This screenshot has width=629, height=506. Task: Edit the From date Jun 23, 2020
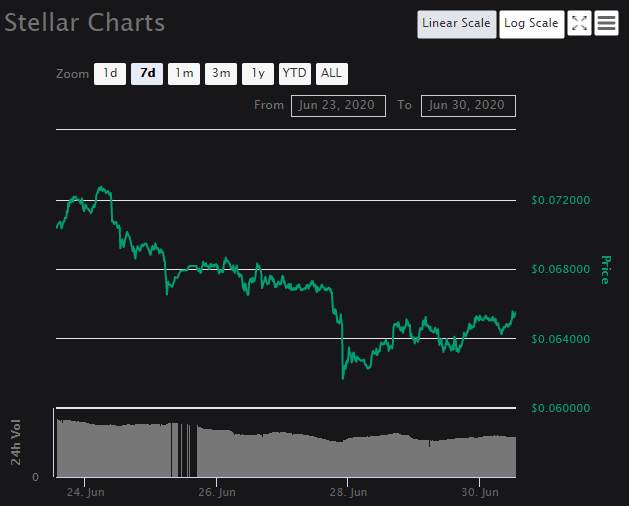click(338, 106)
